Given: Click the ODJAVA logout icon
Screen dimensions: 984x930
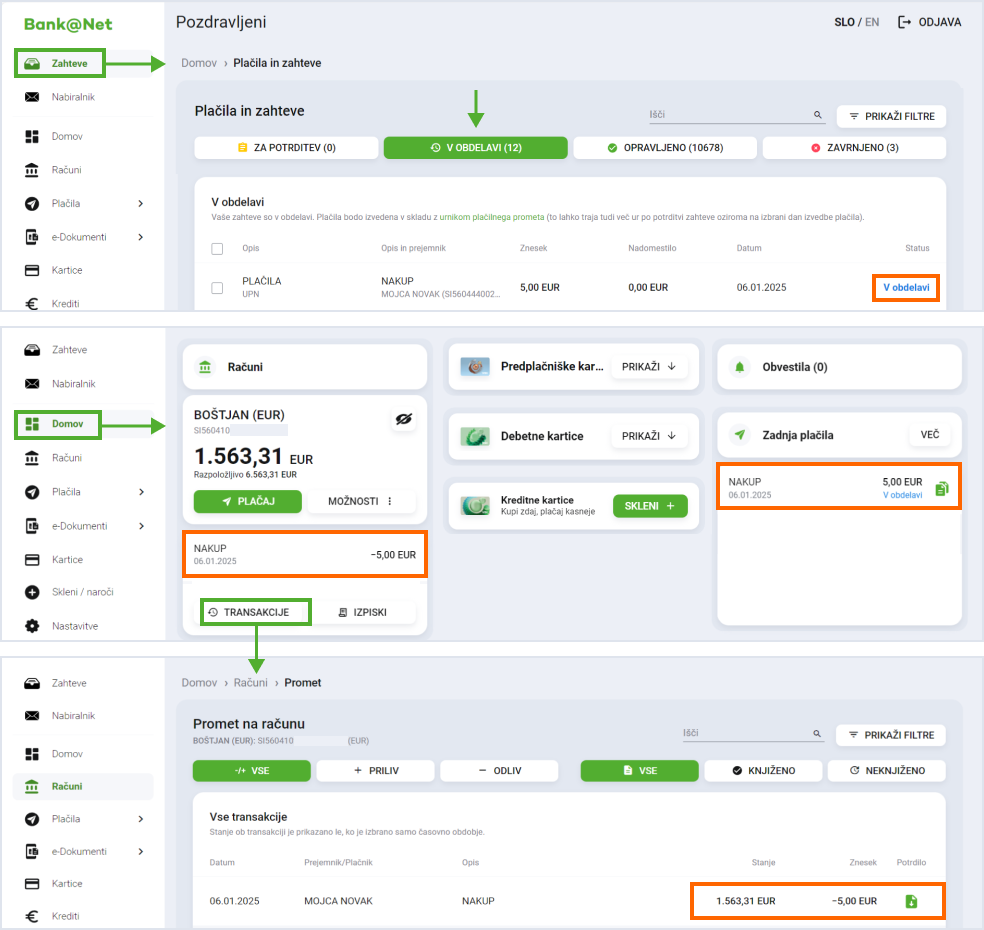Looking at the screenshot, I should click(x=905, y=22).
